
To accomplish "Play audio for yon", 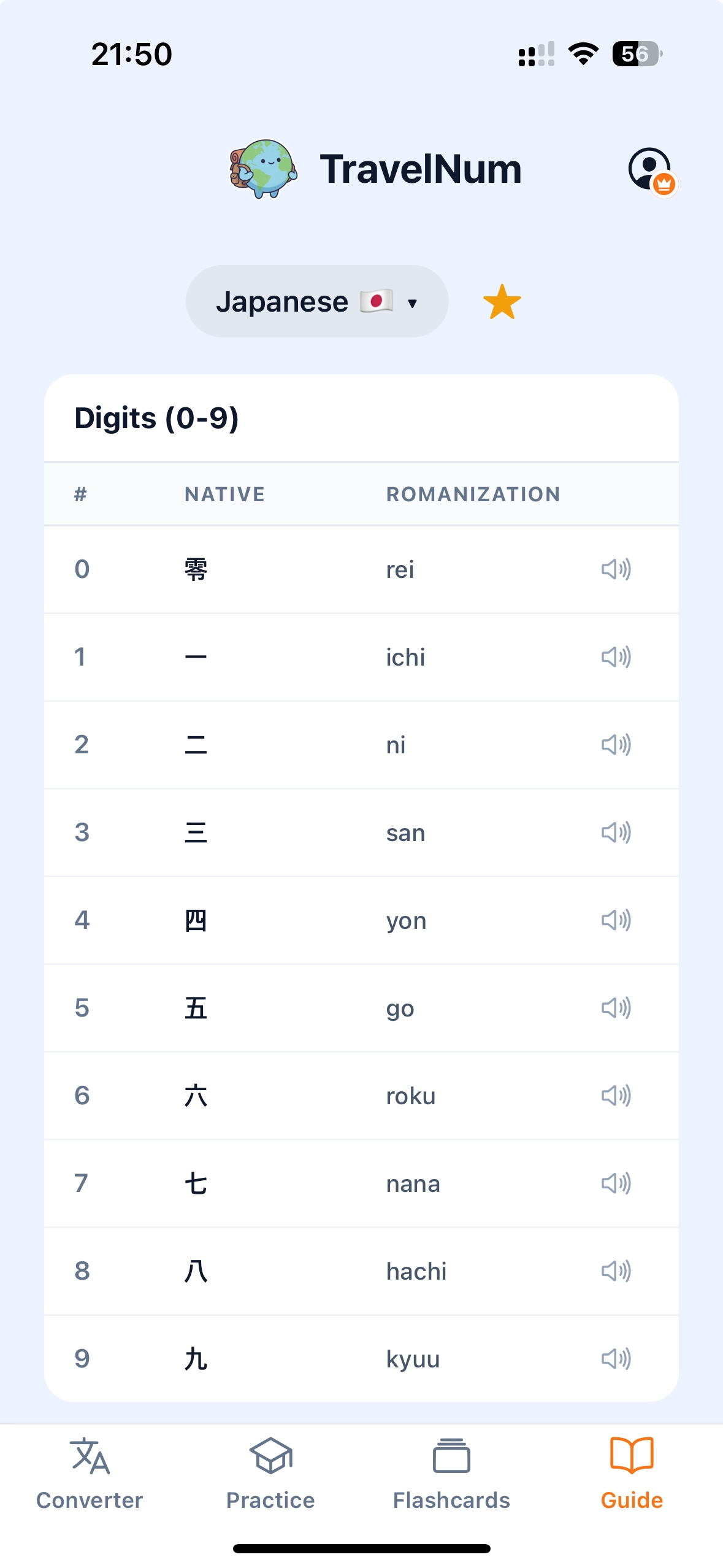I will click(616, 920).
